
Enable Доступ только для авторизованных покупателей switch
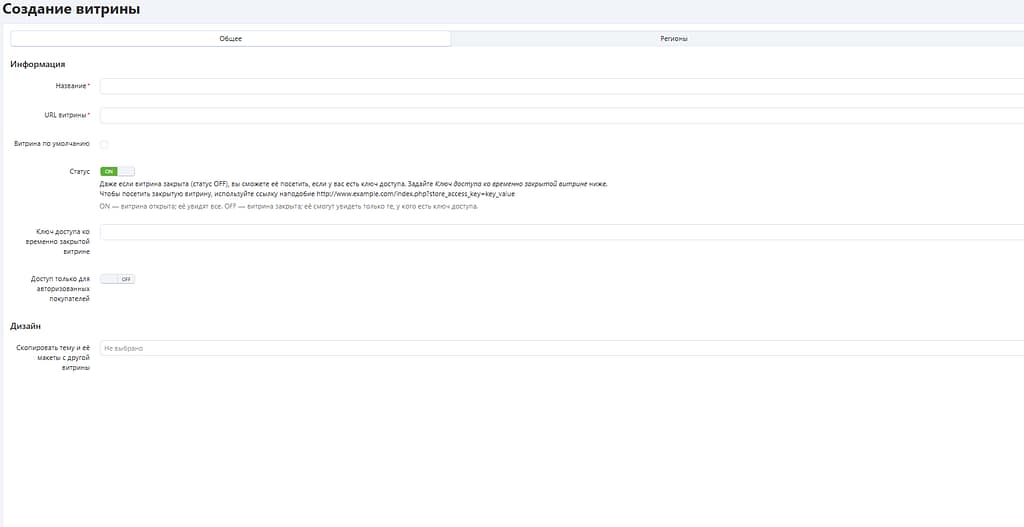[x=117, y=279]
